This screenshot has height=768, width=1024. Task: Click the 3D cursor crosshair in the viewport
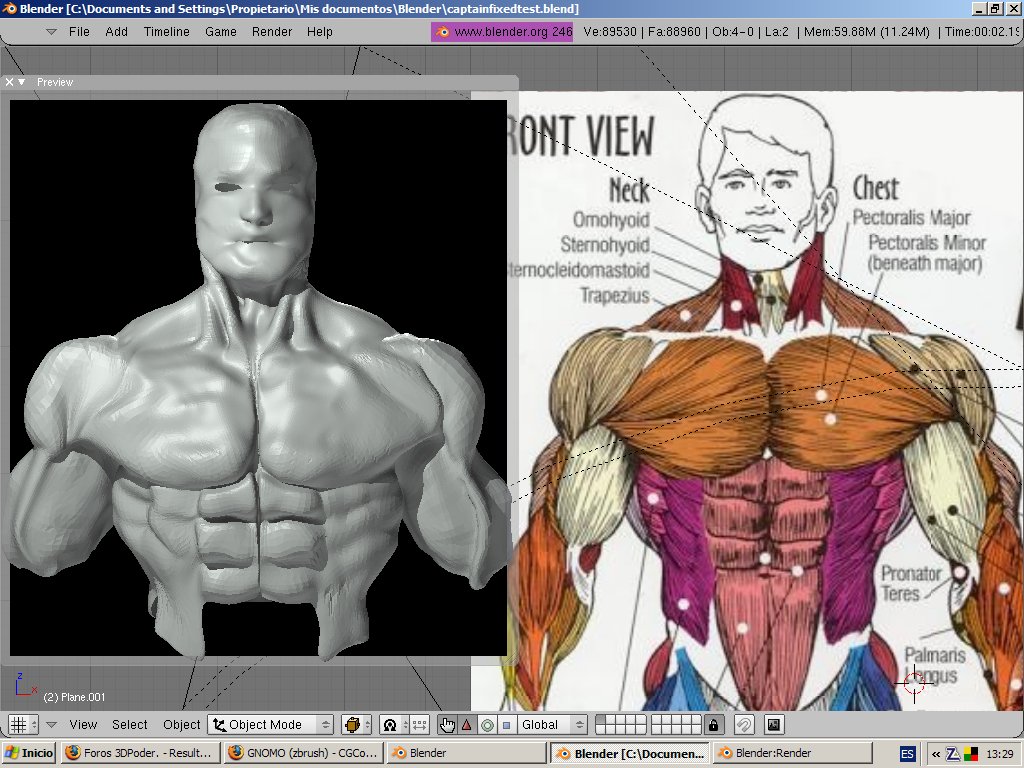tap(914, 683)
